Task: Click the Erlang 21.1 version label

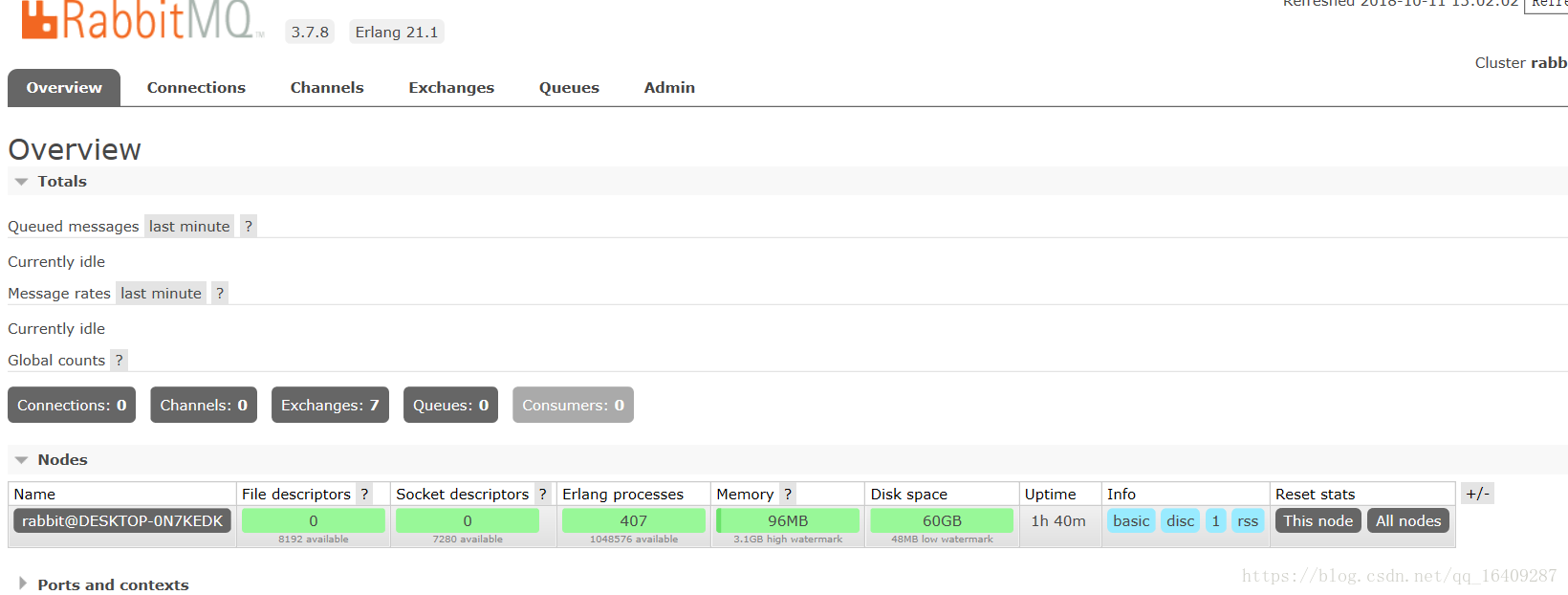Action: click(397, 33)
